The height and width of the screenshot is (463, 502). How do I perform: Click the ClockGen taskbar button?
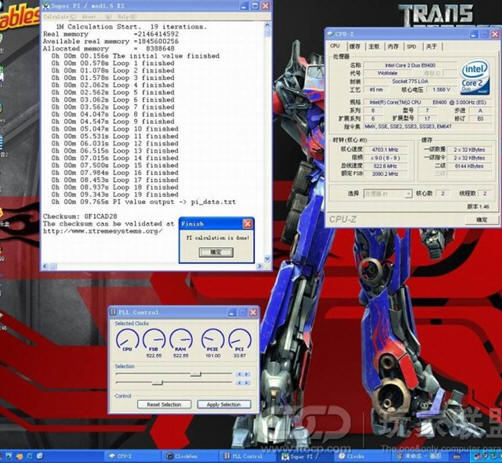(190, 456)
